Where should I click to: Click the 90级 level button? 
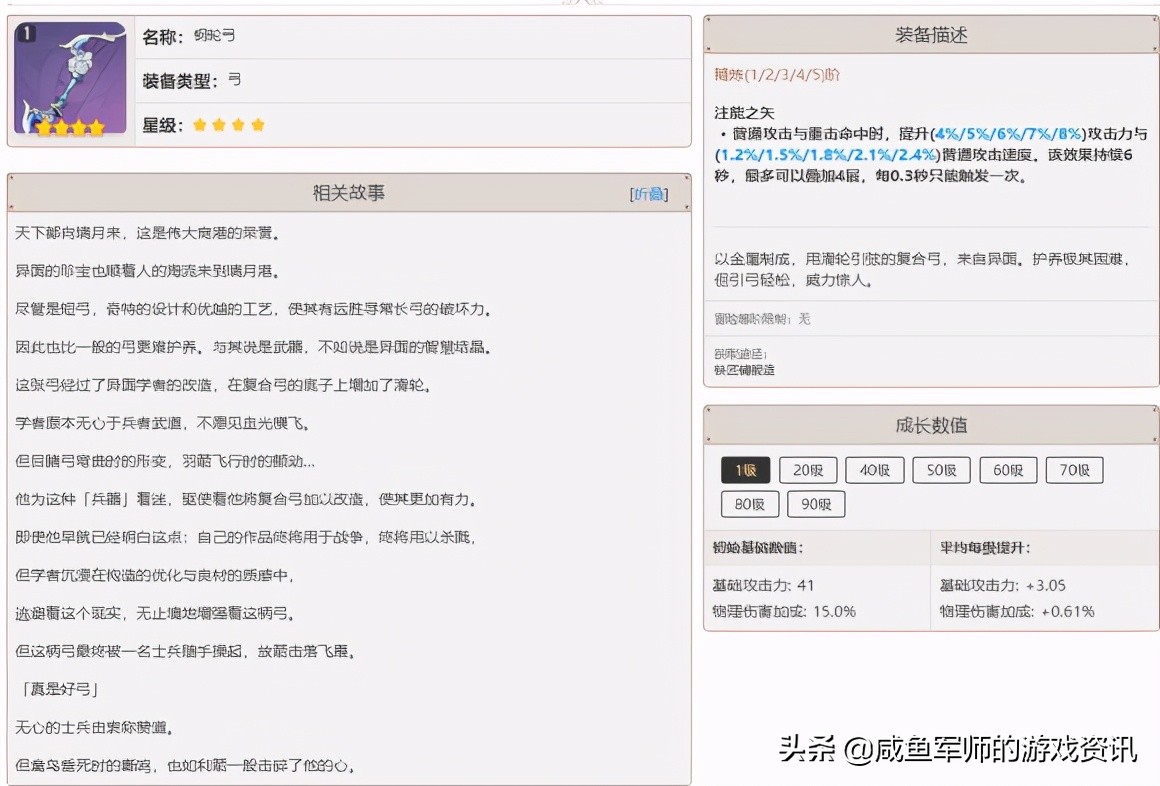(x=815, y=504)
